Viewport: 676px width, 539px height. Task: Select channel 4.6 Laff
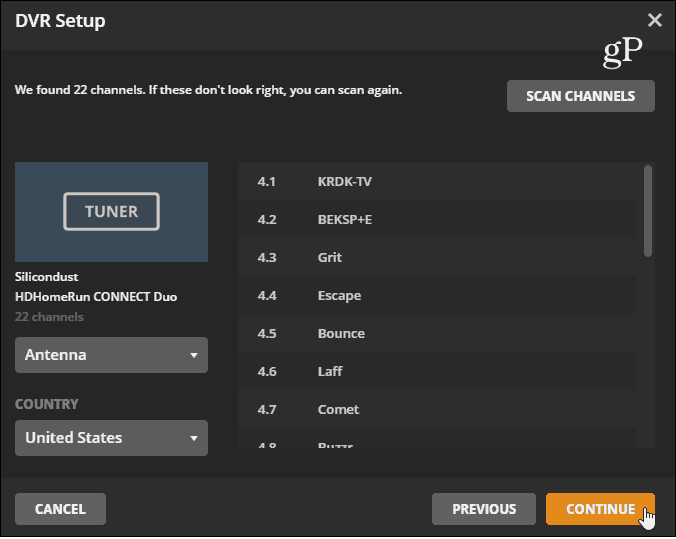coord(437,371)
